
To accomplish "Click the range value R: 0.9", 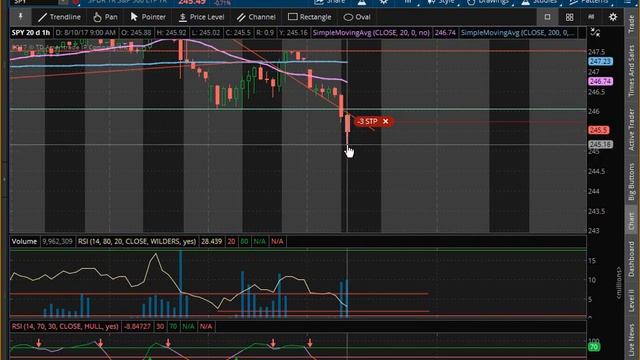I will click(265, 32).
